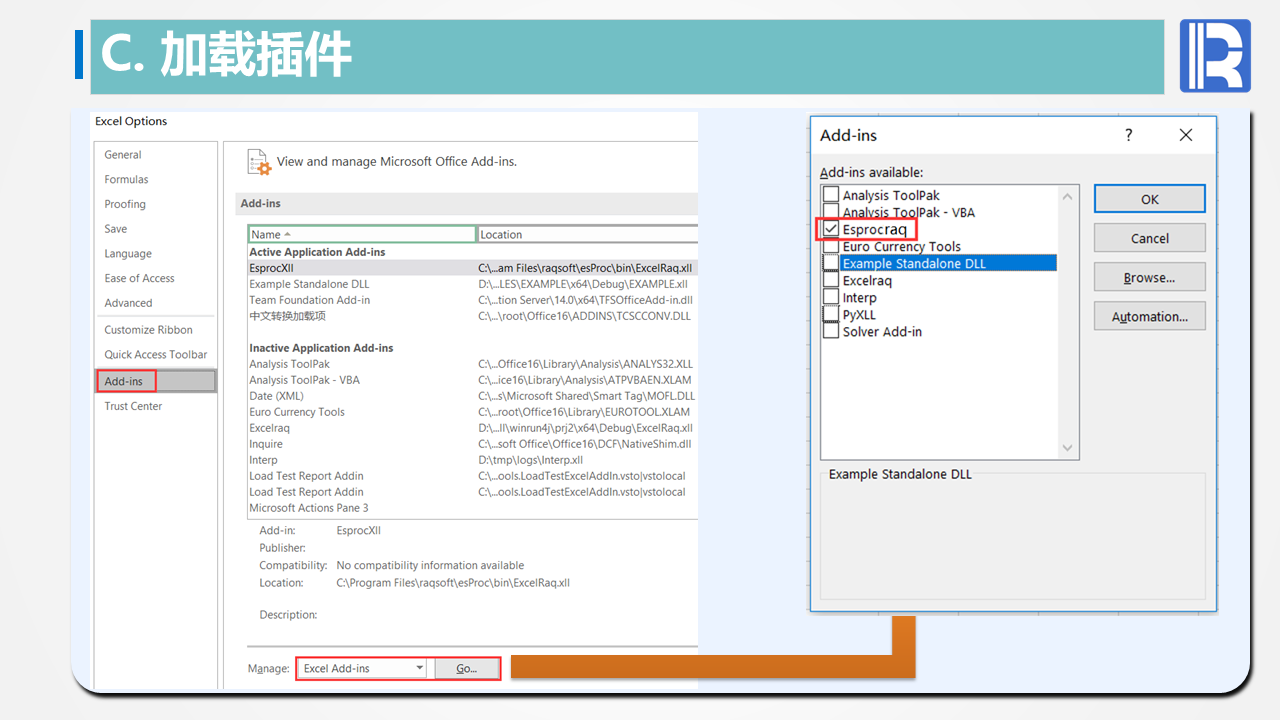The height and width of the screenshot is (720, 1280).
Task: Click the Location column header
Action: point(586,234)
